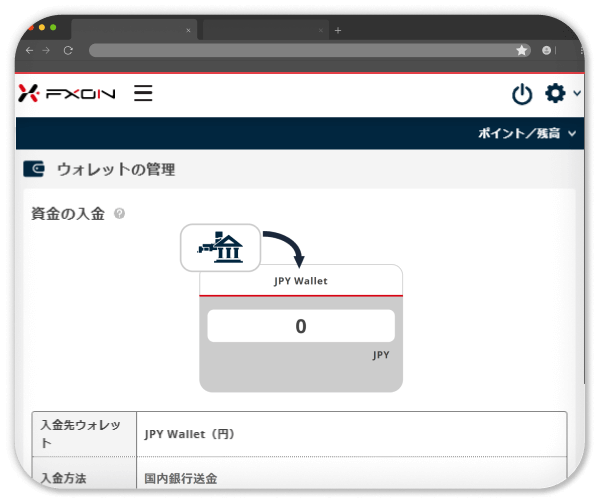Click the JPY currency label in wallet card
The width and height of the screenshot is (600, 504).
tap(381, 355)
